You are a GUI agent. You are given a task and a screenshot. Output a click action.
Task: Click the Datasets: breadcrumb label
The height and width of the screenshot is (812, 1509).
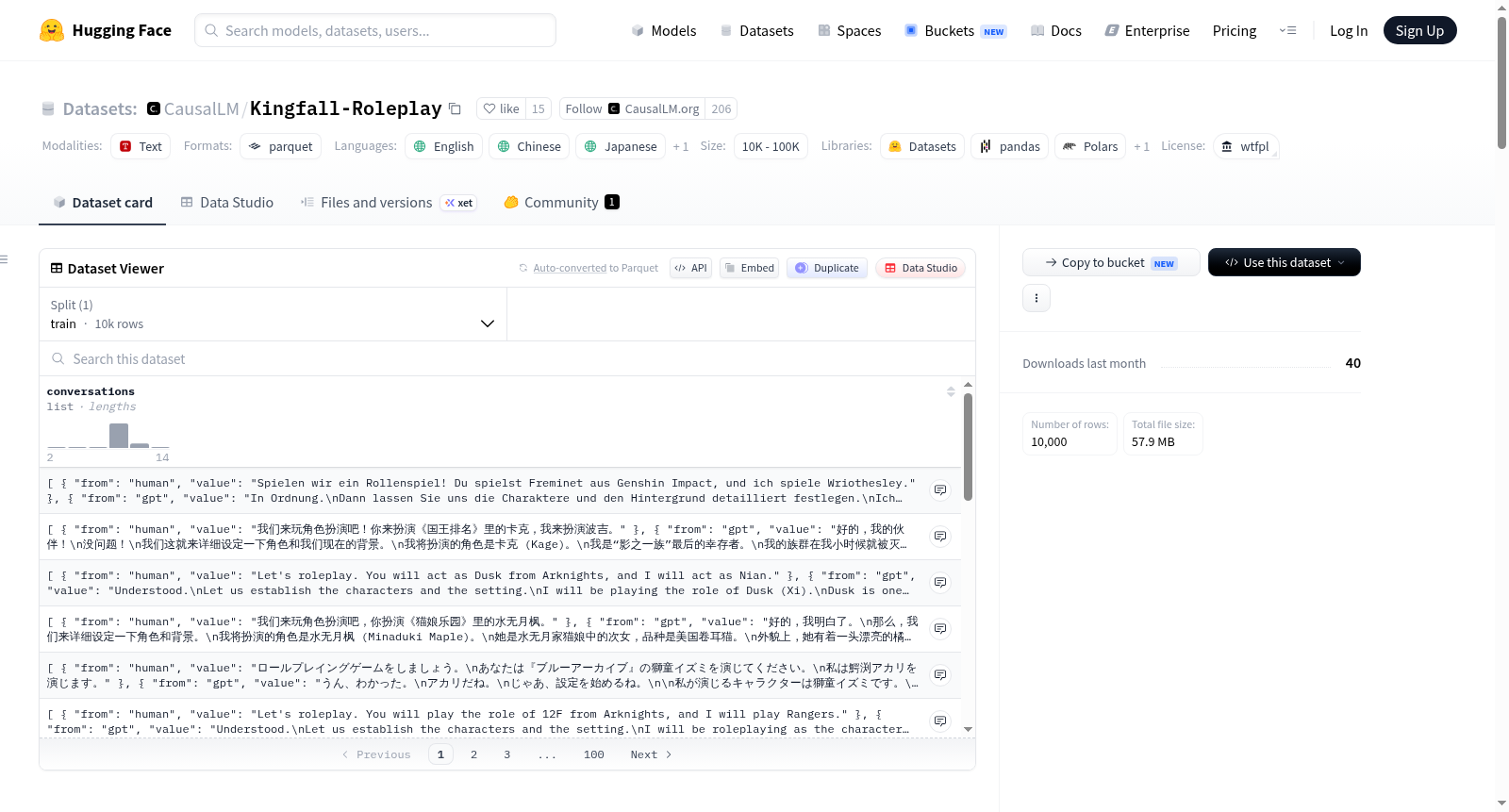[100, 108]
